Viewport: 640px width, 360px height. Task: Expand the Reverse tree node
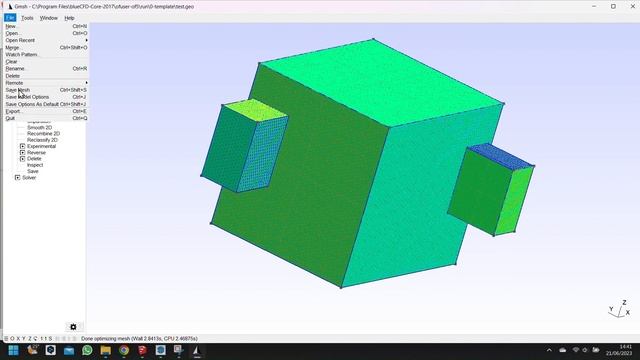tap(22, 152)
